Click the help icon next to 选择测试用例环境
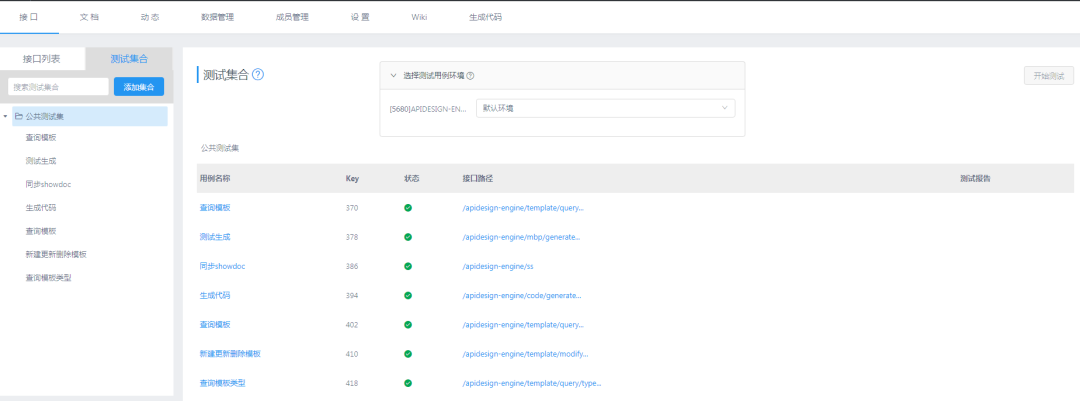This screenshot has width=1080, height=401. tap(471, 76)
